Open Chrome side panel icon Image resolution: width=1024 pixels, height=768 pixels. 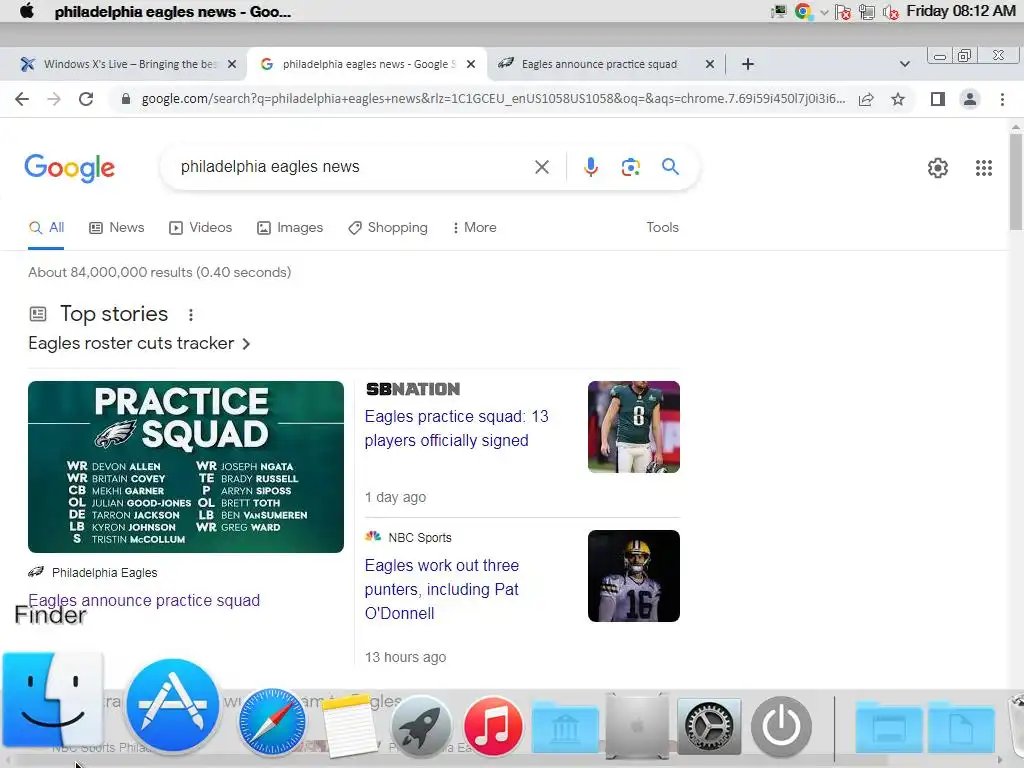point(938,99)
